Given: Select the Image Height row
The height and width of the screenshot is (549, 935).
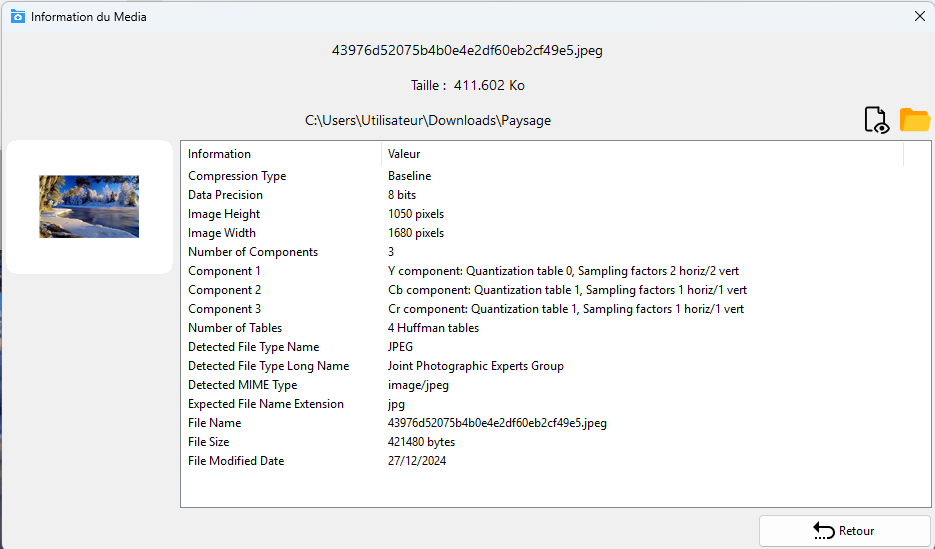Looking at the screenshot, I should tap(224, 214).
